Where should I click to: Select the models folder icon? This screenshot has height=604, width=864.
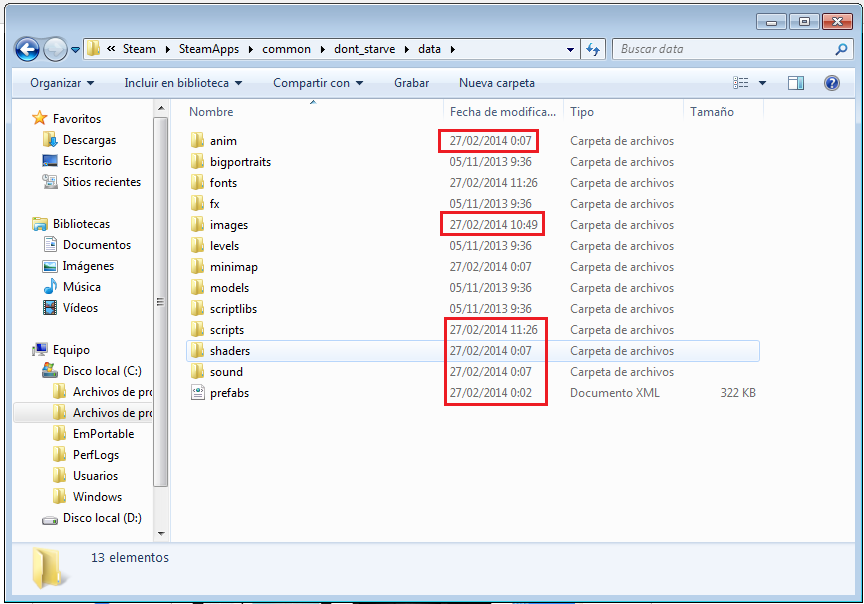point(197,287)
